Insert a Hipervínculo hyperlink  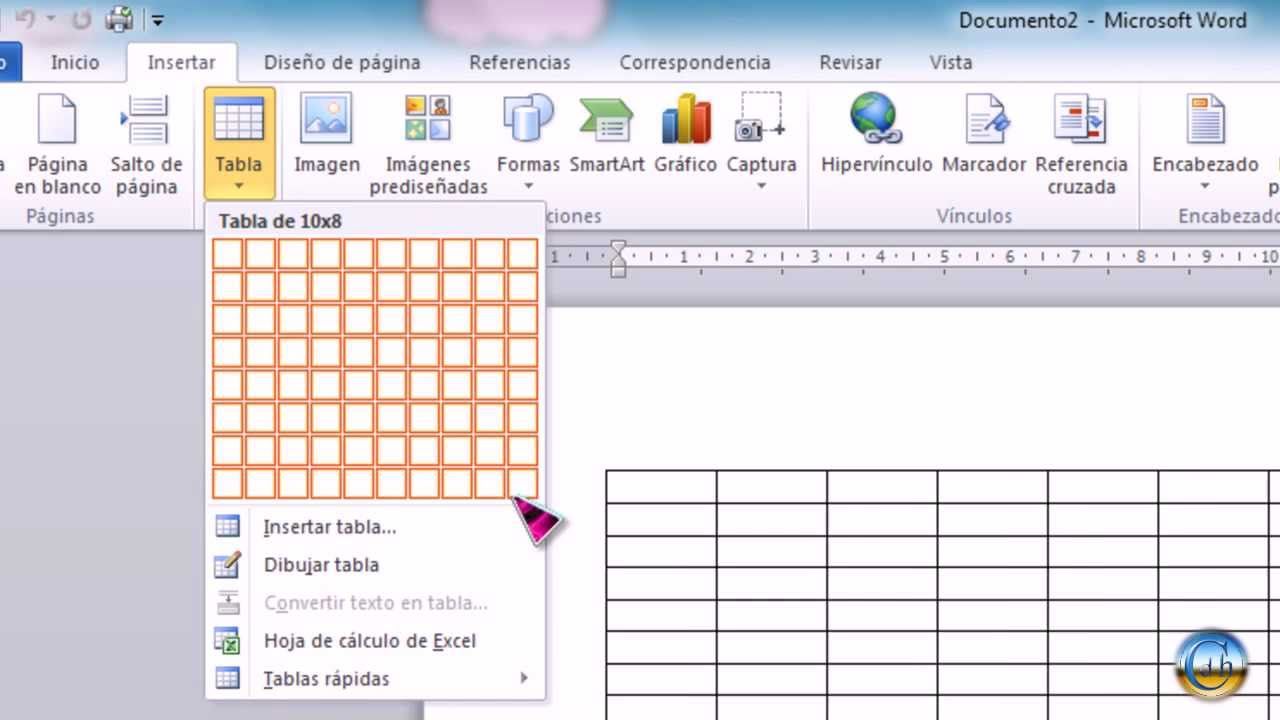pyautogui.click(x=877, y=133)
